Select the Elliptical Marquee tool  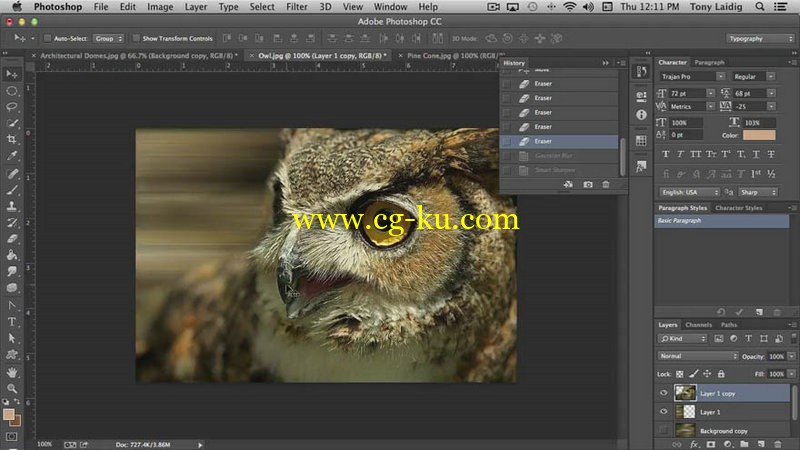click(x=12, y=91)
